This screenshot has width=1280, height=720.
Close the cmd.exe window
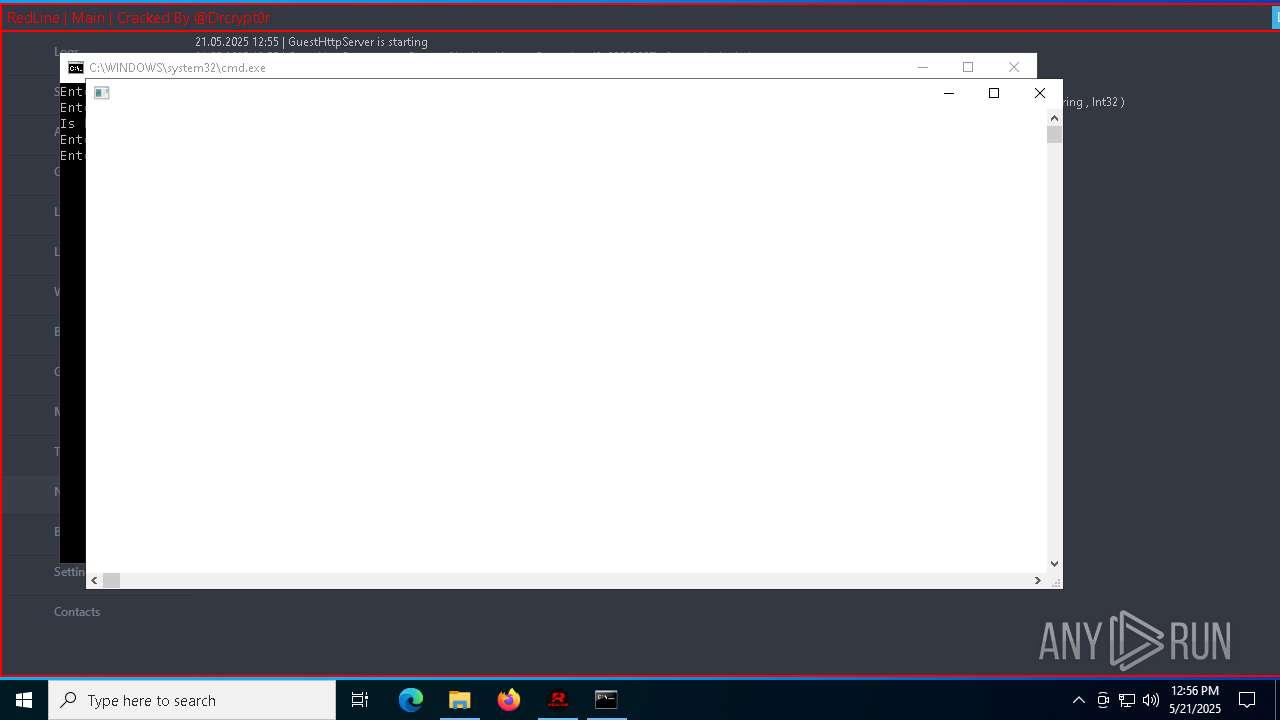pyautogui.click(x=1014, y=67)
